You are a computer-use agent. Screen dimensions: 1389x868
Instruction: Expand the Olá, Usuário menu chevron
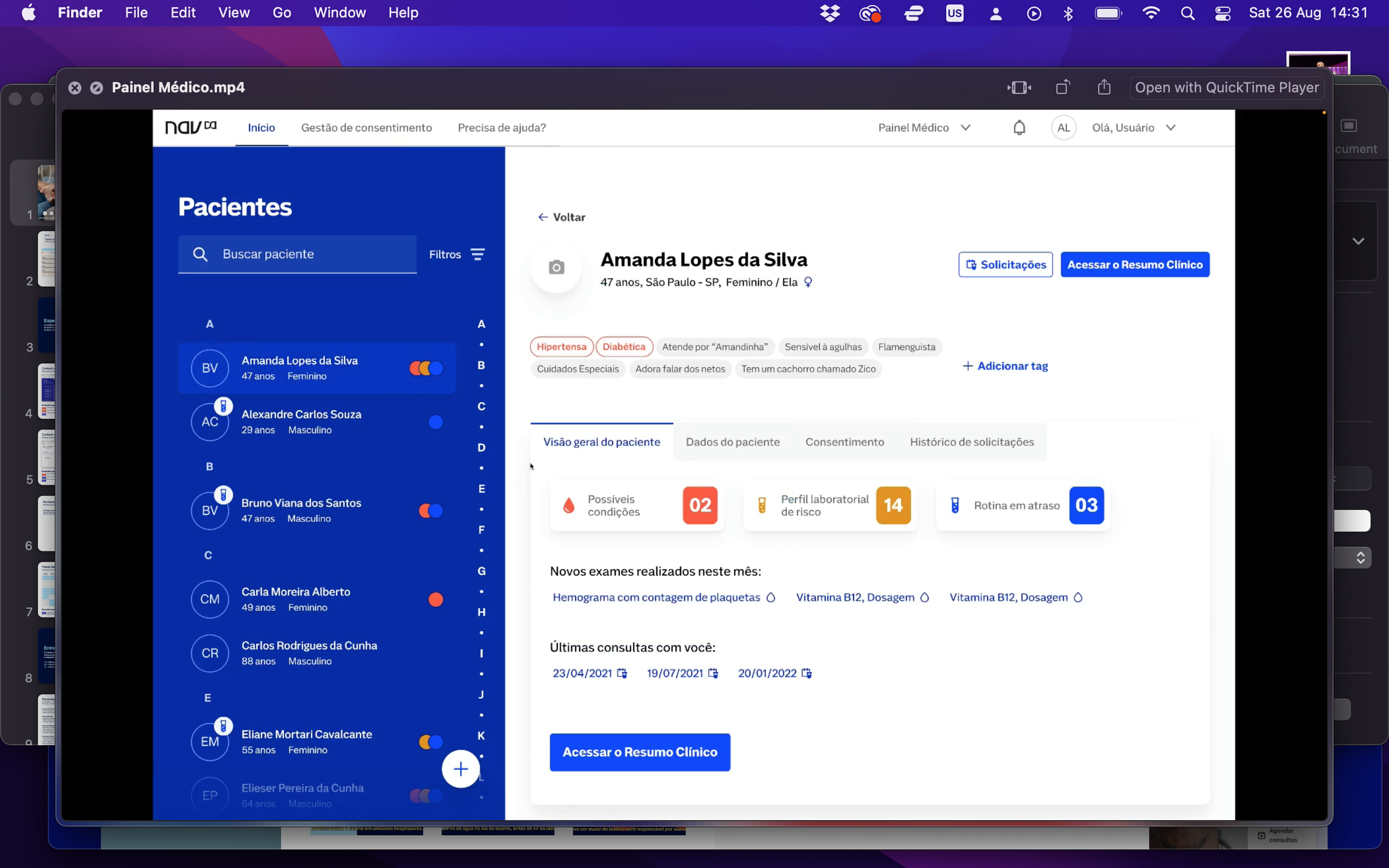1170,127
